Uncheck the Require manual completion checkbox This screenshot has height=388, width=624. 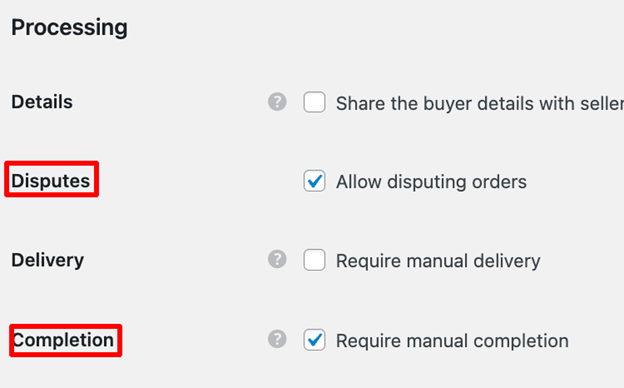tap(314, 340)
